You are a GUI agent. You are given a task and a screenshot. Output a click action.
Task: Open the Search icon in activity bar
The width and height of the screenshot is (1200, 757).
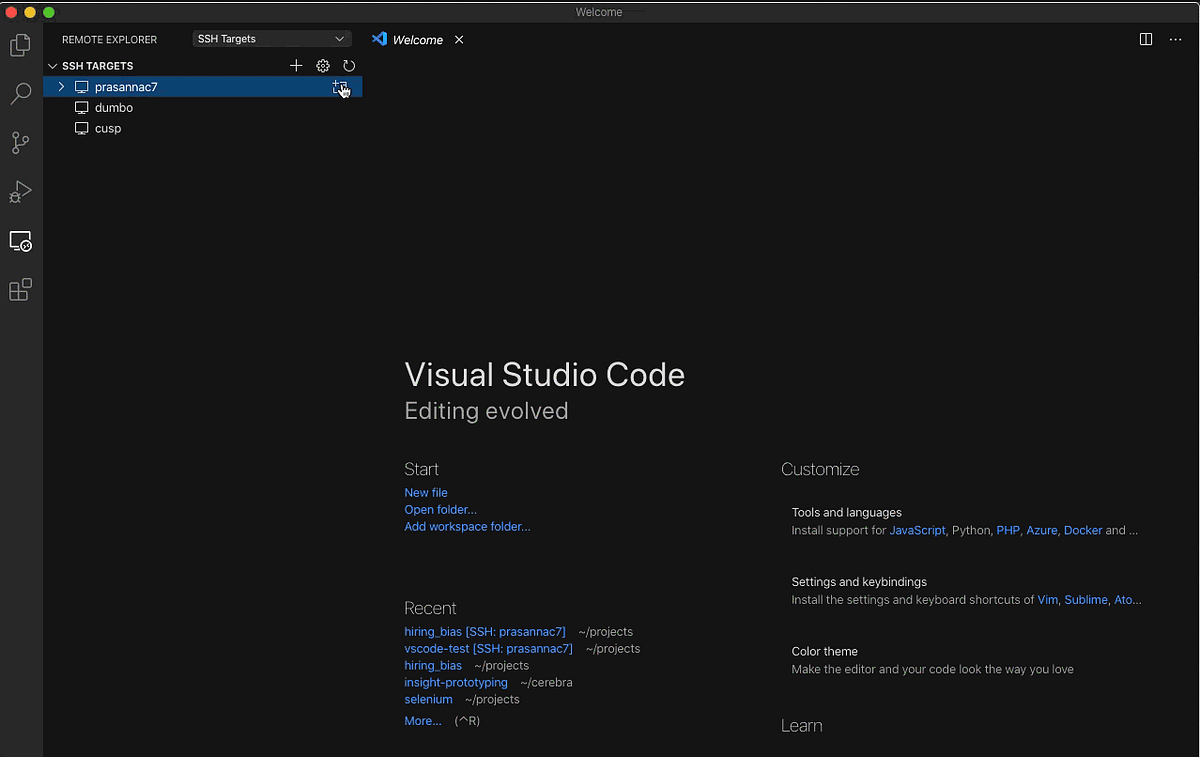20,93
